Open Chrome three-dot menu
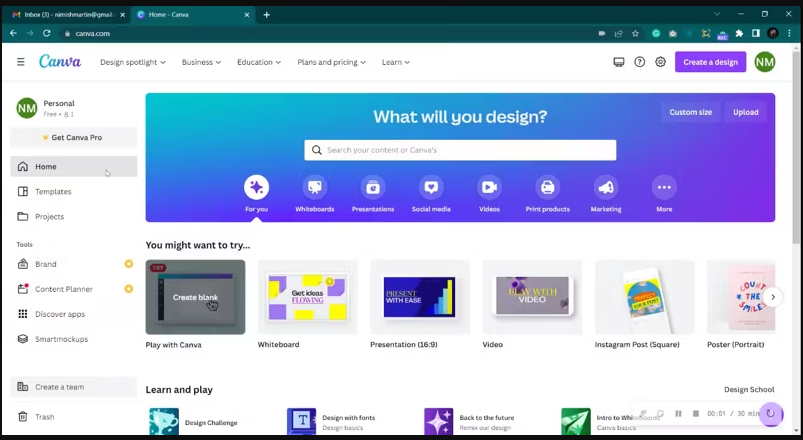This screenshot has width=803, height=440. (x=789, y=33)
